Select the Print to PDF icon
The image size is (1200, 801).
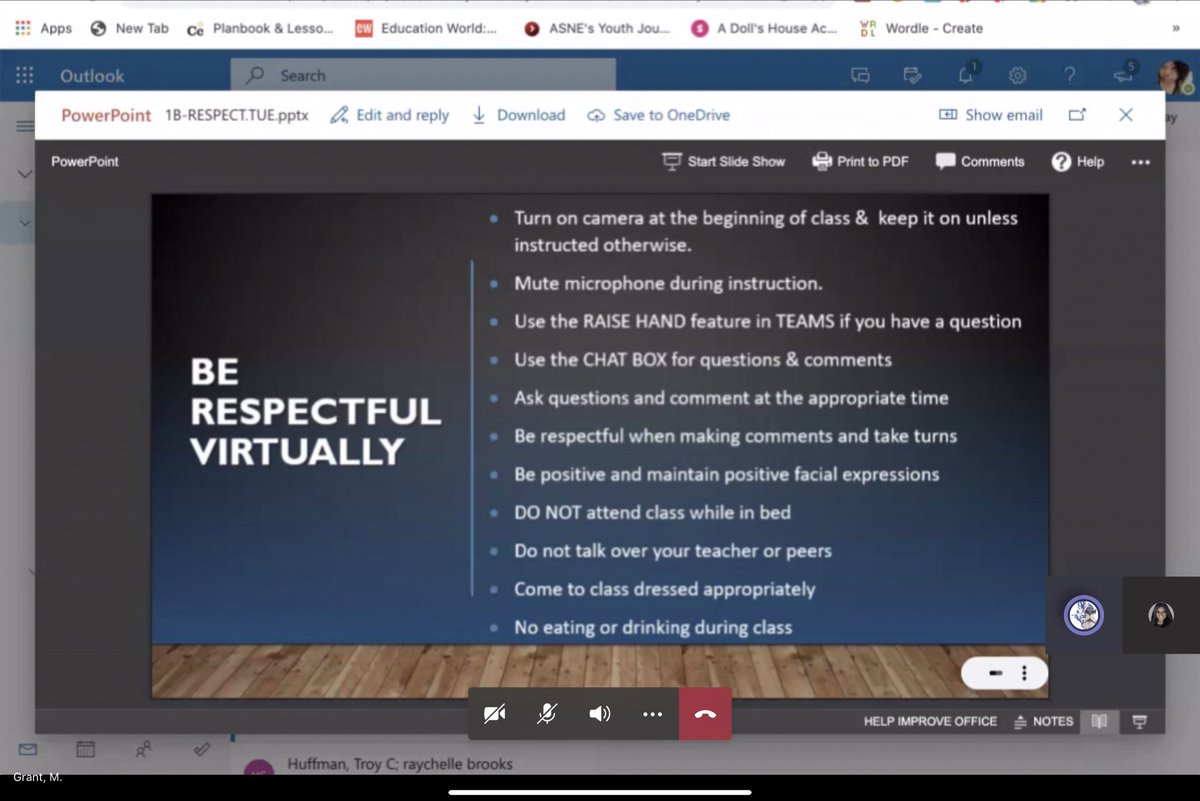pos(822,161)
